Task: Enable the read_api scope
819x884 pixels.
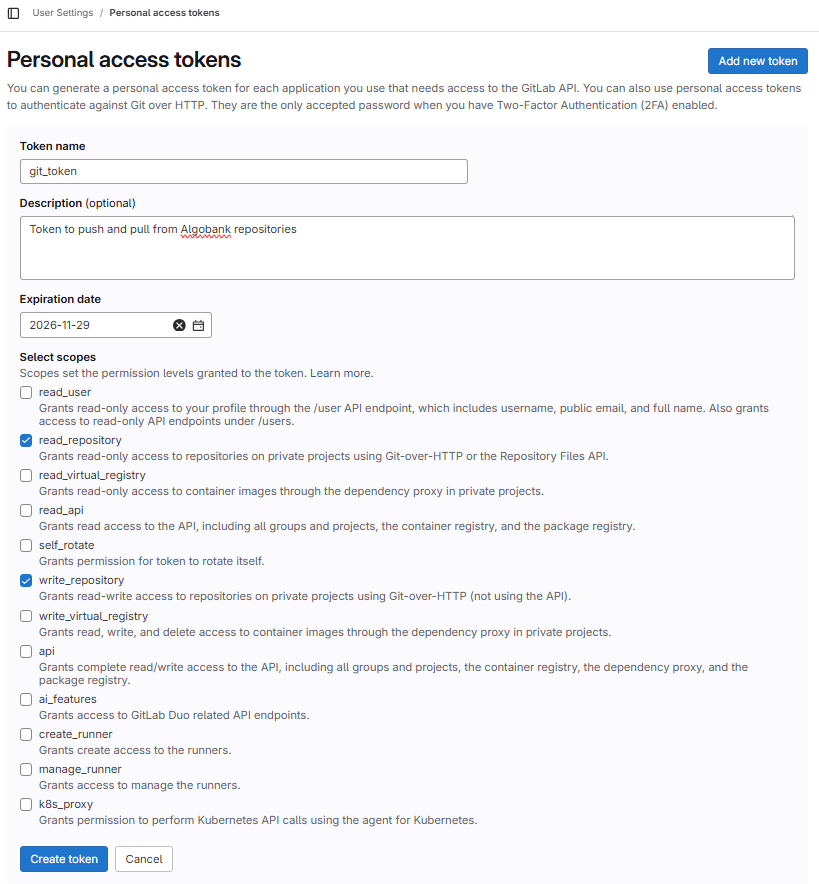Action: [x=25, y=510]
